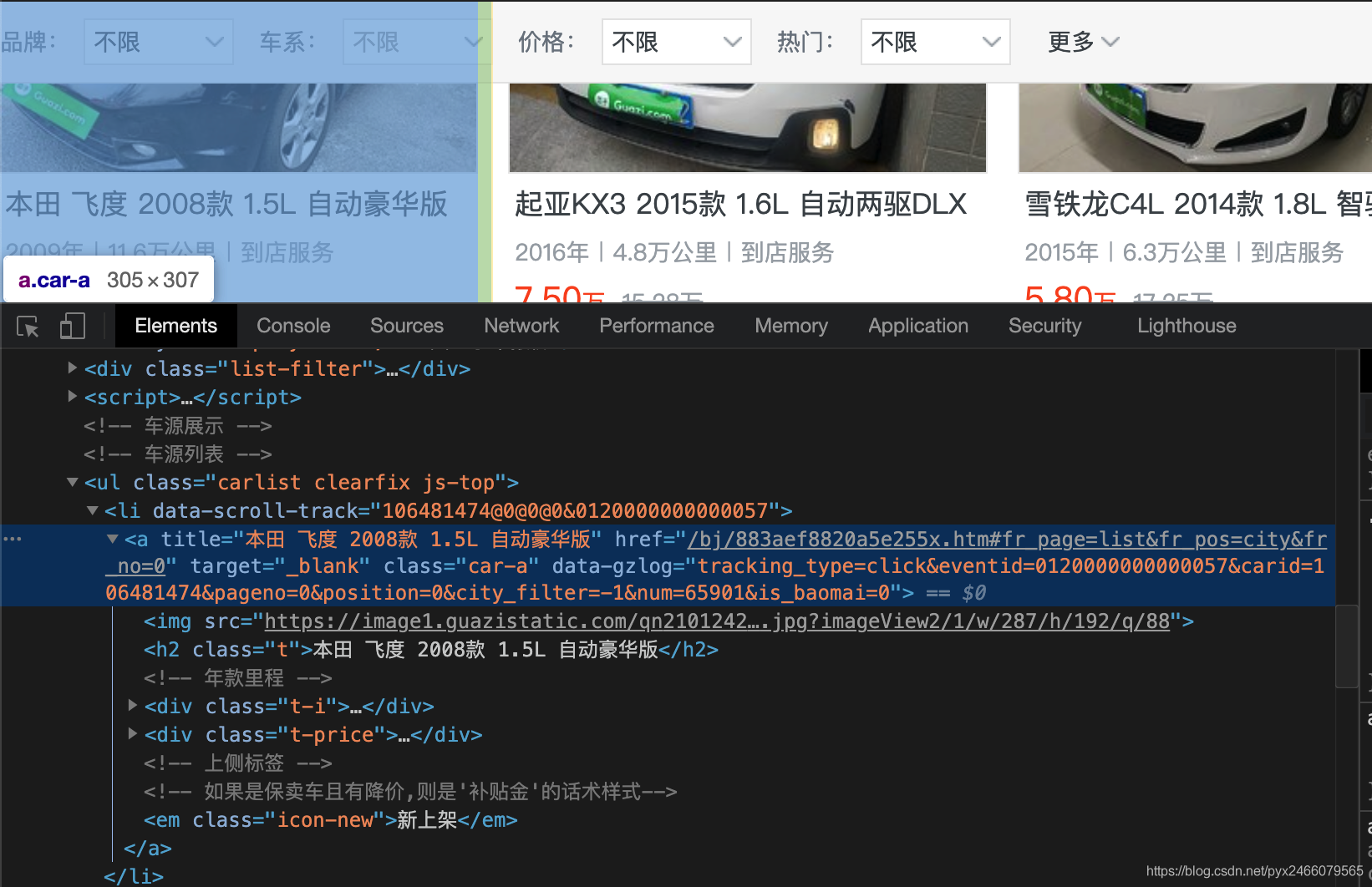Open the Network tab
This screenshot has width=1372, height=887.
pyautogui.click(x=521, y=326)
